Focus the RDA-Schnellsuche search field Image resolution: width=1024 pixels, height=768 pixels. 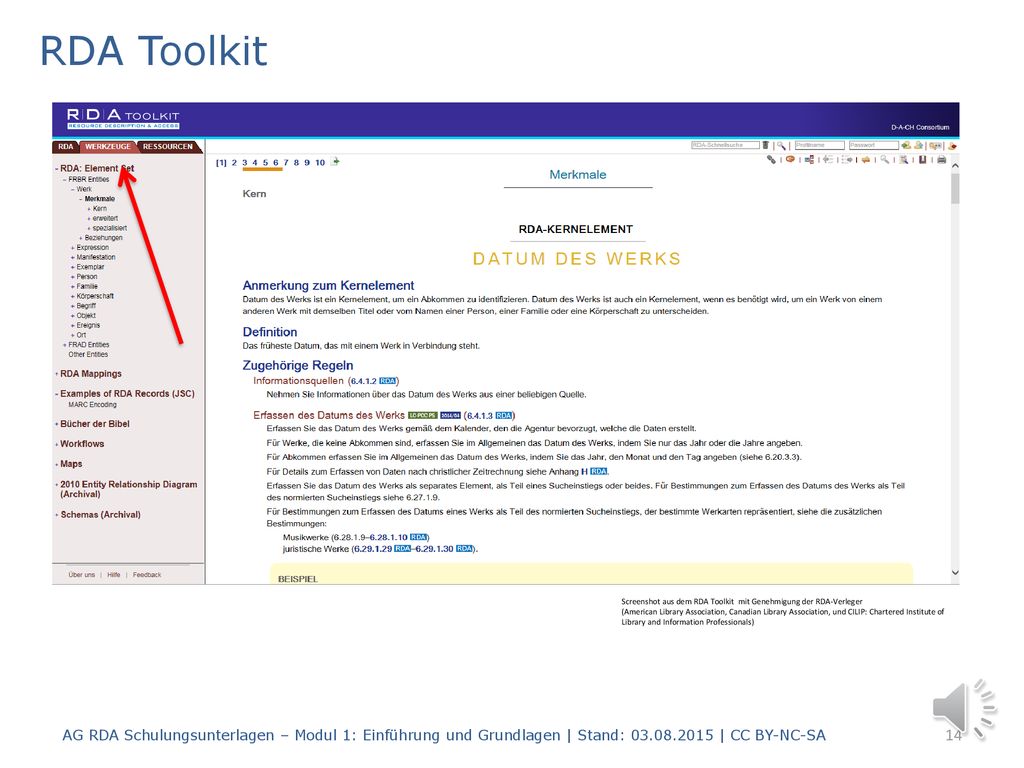pos(726,145)
